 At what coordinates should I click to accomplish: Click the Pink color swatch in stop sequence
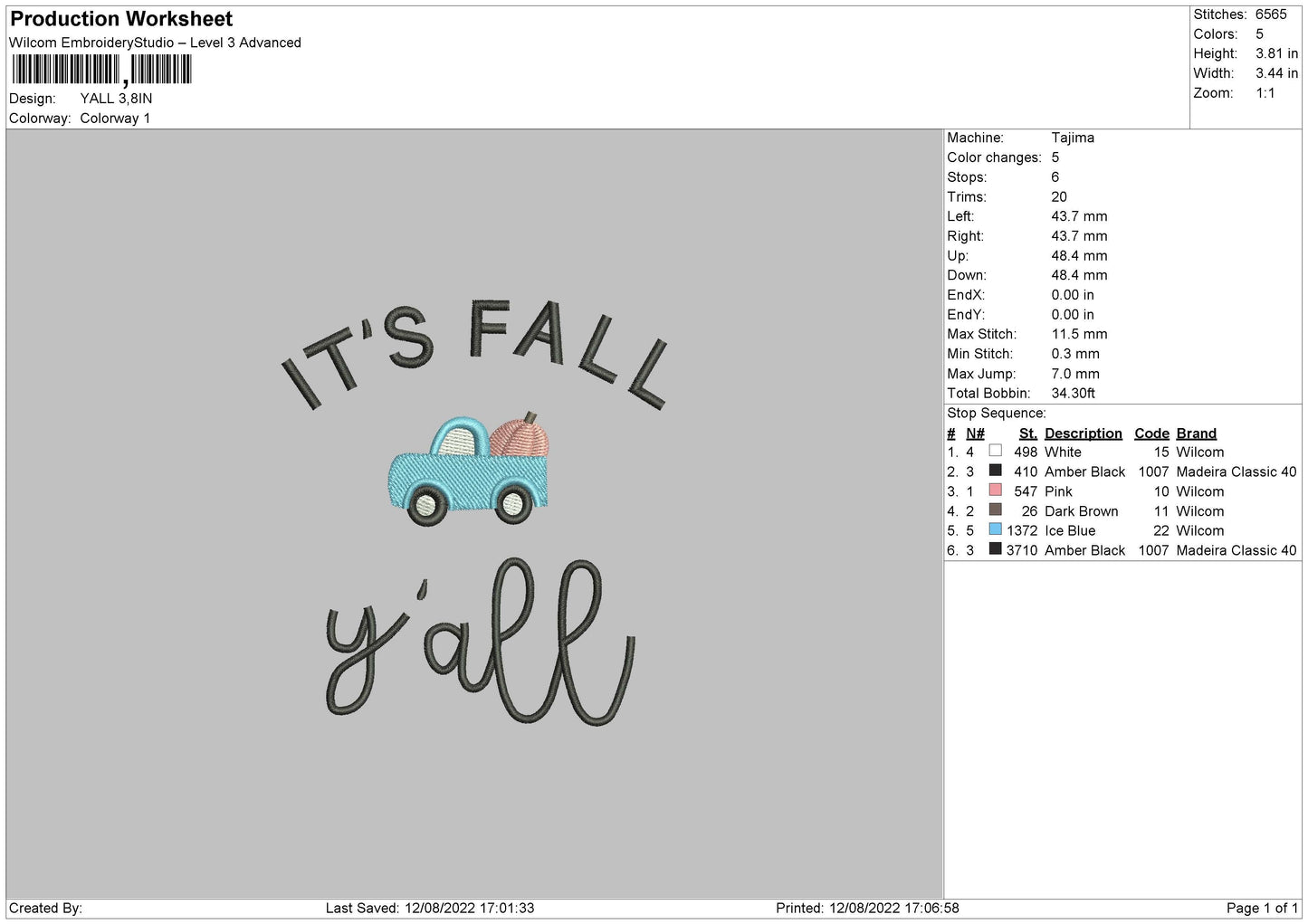click(x=995, y=491)
